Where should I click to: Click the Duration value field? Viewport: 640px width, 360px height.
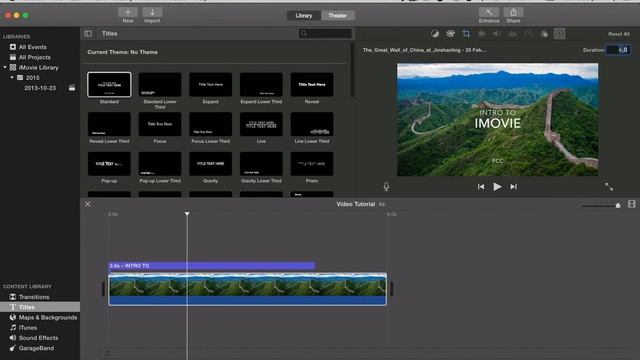618,50
